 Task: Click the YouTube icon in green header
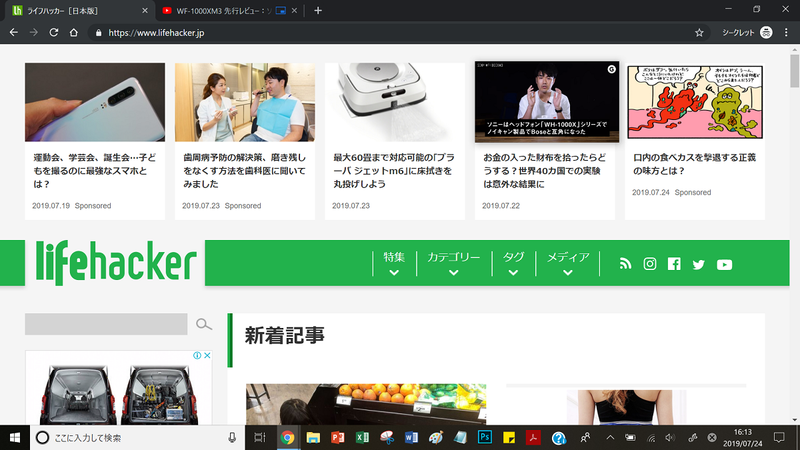point(724,264)
